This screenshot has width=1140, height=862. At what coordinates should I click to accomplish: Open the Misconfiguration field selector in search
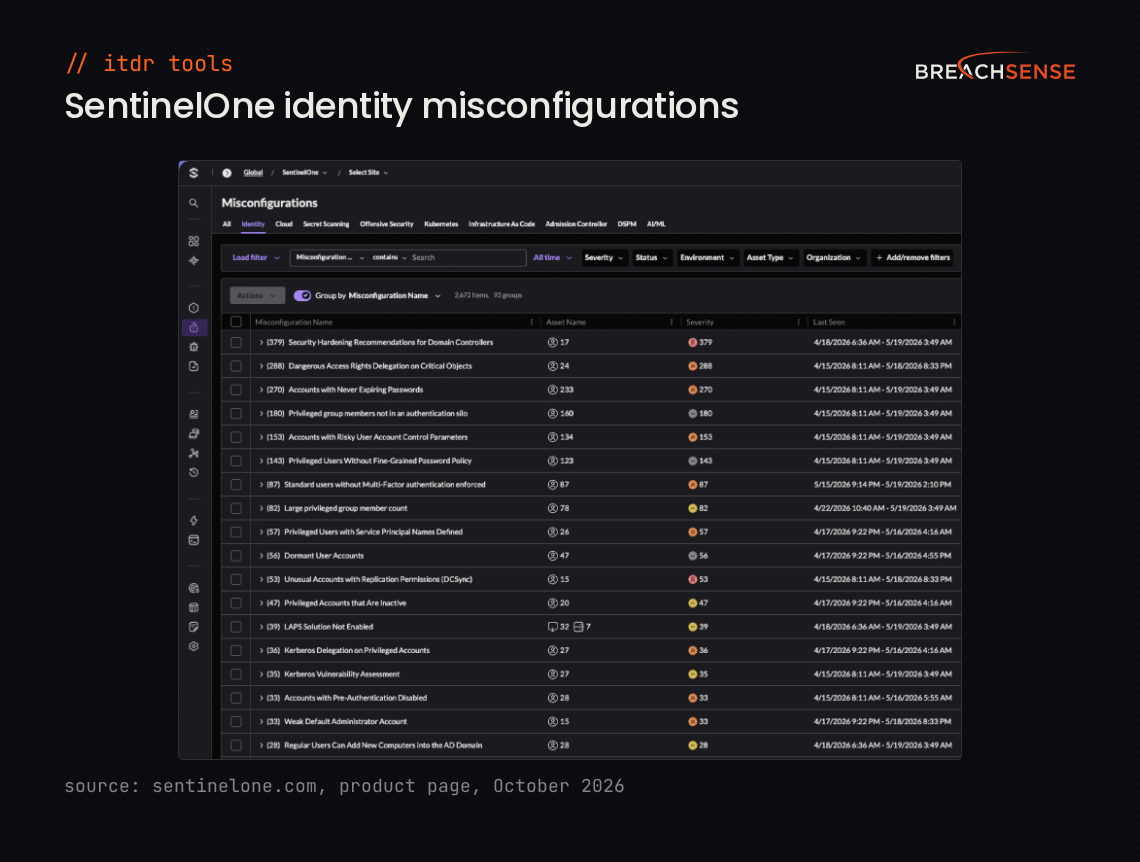click(x=330, y=258)
